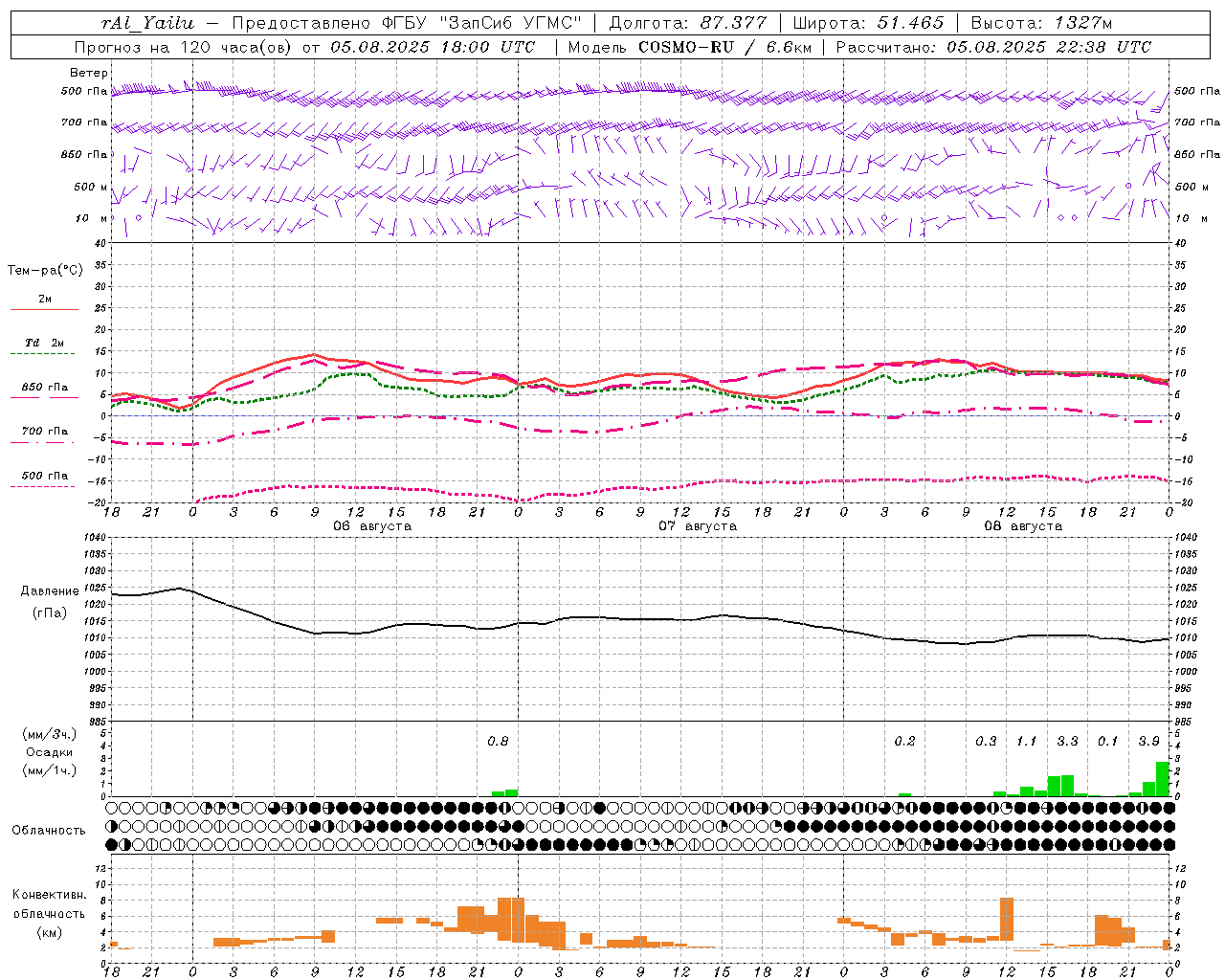Image resolution: width=1225 pixels, height=980 pixels.
Task: Click the '(мм/1ч.)' unit label
Action: click(x=49, y=770)
